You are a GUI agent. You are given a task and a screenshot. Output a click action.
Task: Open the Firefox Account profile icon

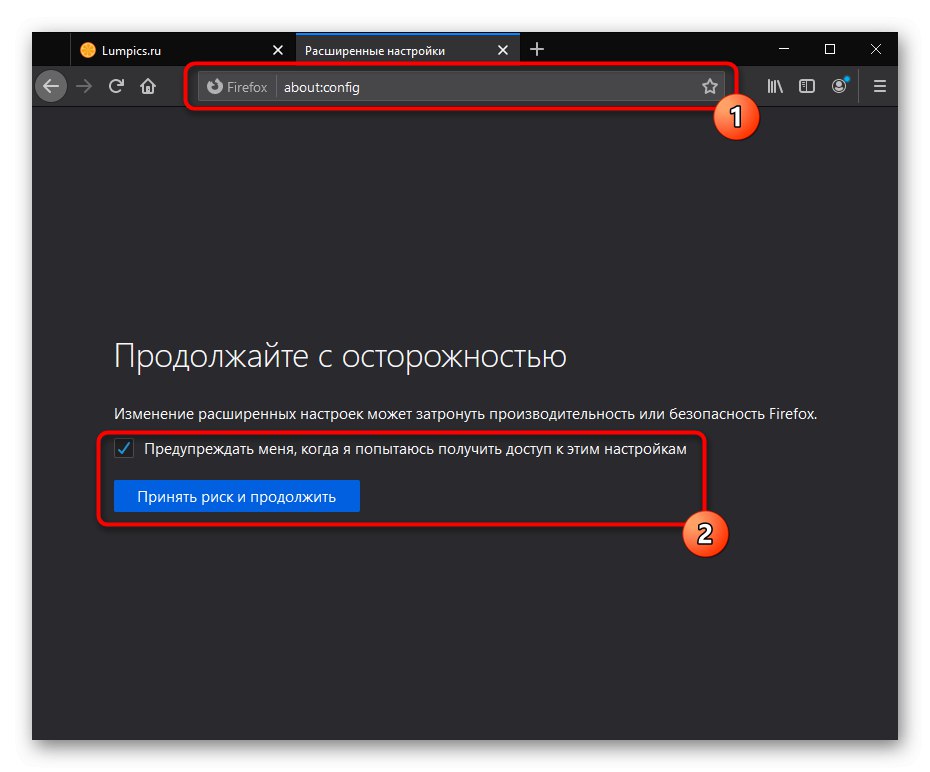[x=840, y=86]
